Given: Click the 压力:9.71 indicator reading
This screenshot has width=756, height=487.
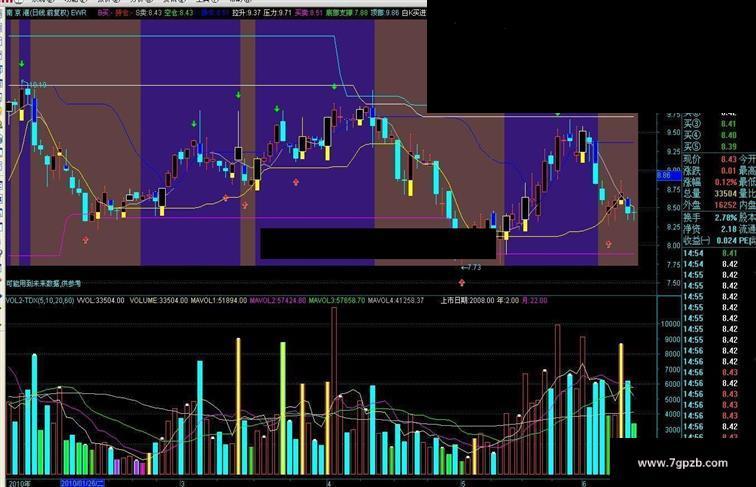Looking at the screenshot, I should [x=278, y=13].
